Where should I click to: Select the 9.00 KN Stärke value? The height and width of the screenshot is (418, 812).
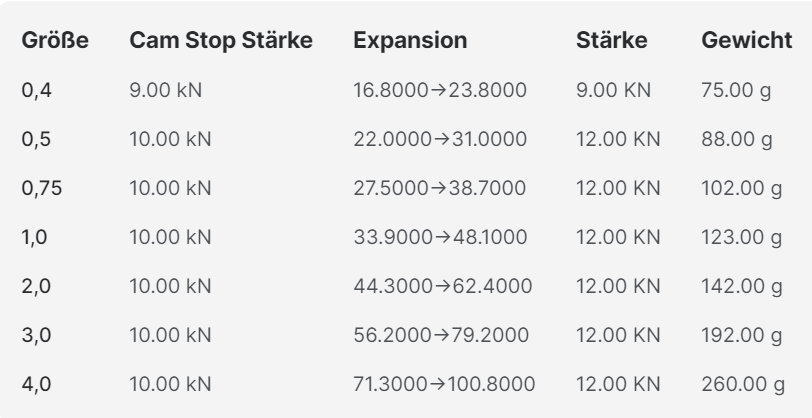pyautogui.click(x=614, y=89)
